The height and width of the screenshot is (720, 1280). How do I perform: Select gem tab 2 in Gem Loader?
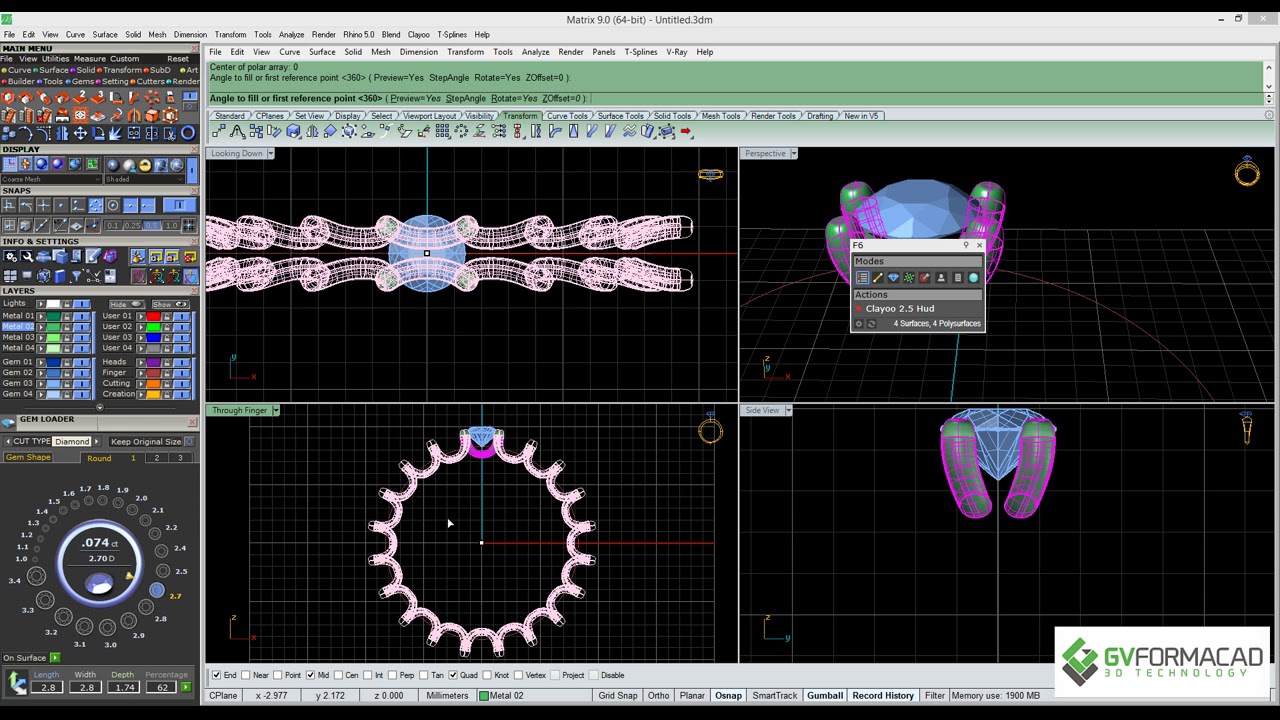(156, 458)
